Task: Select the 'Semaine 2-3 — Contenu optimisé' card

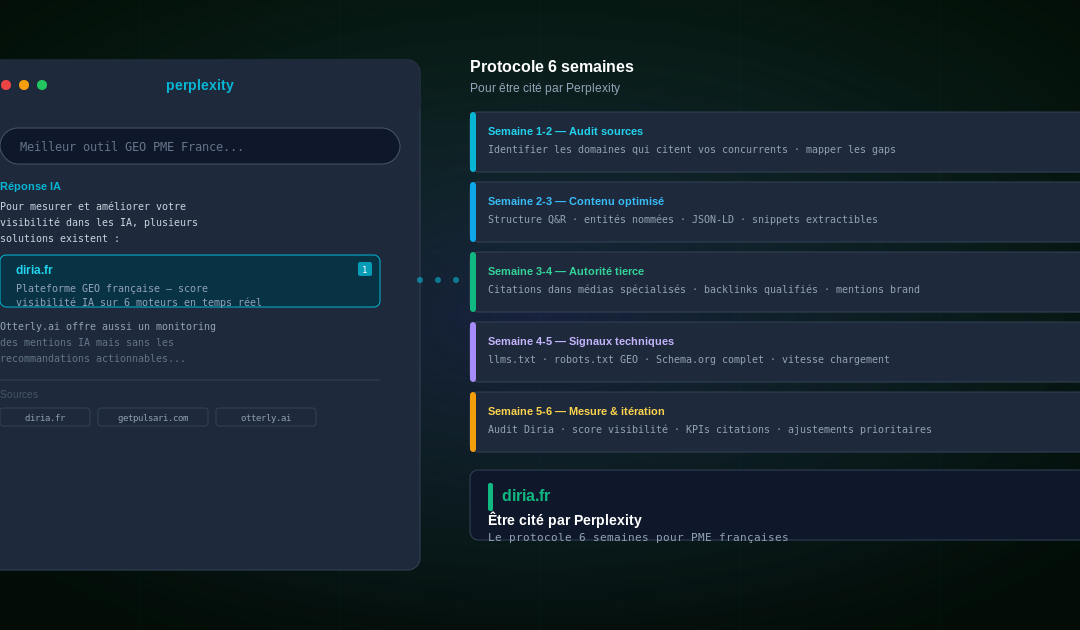Action: point(775,212)
